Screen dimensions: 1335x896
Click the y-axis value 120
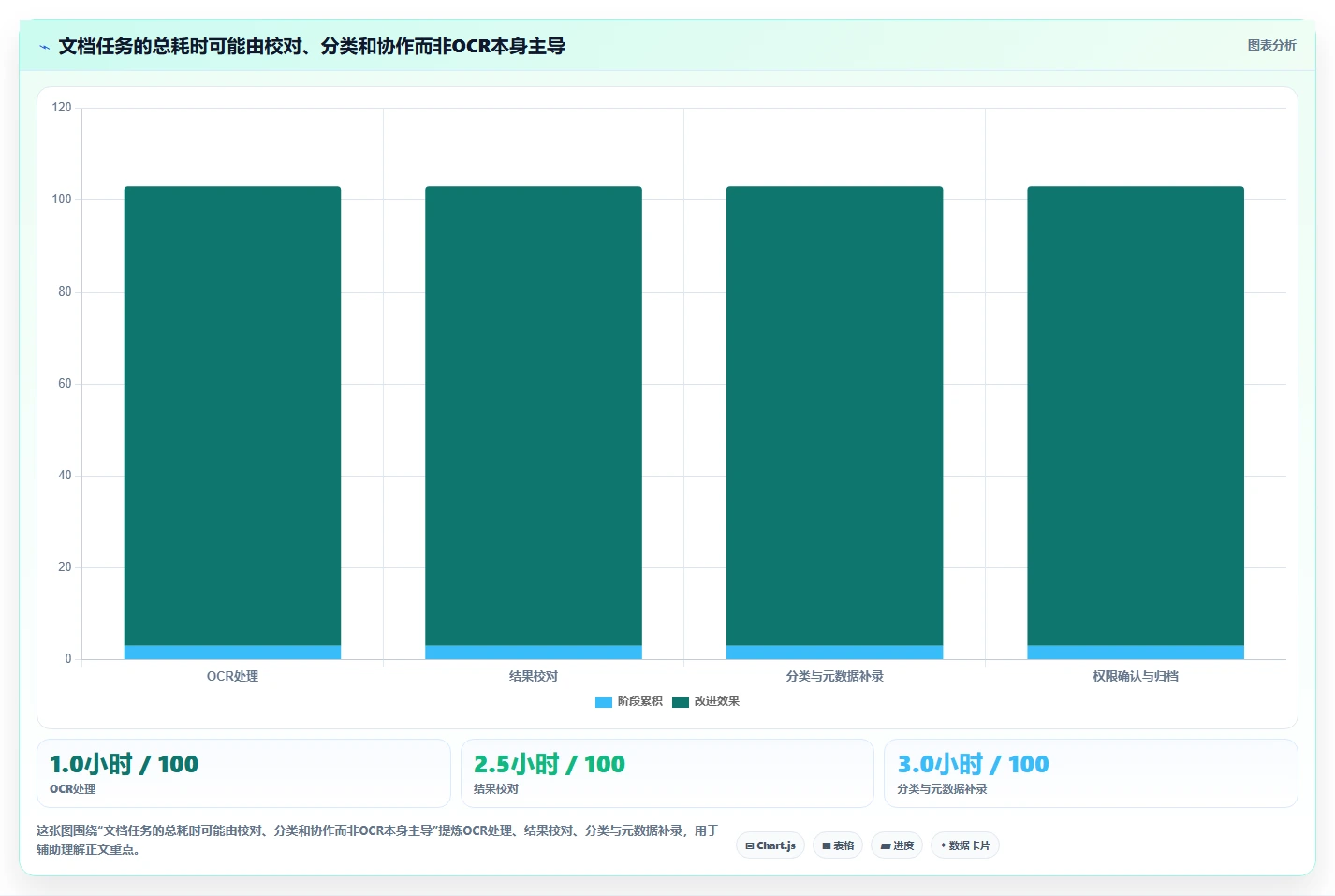62,108
